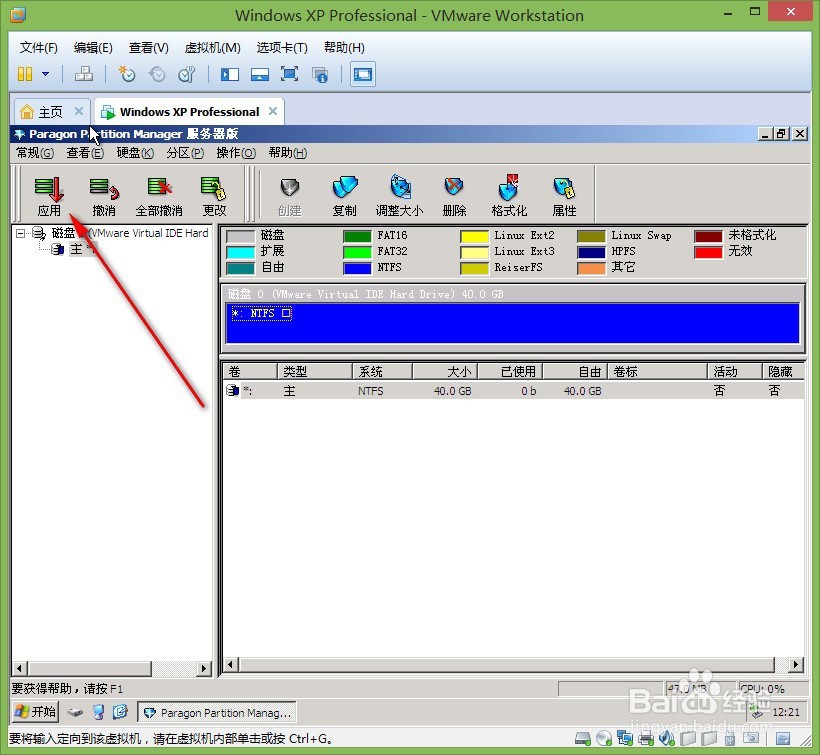The height and width of the screenshot is (755, 820).
Task: Click left tree pane scroll right arrow
Action: (204, 668)
